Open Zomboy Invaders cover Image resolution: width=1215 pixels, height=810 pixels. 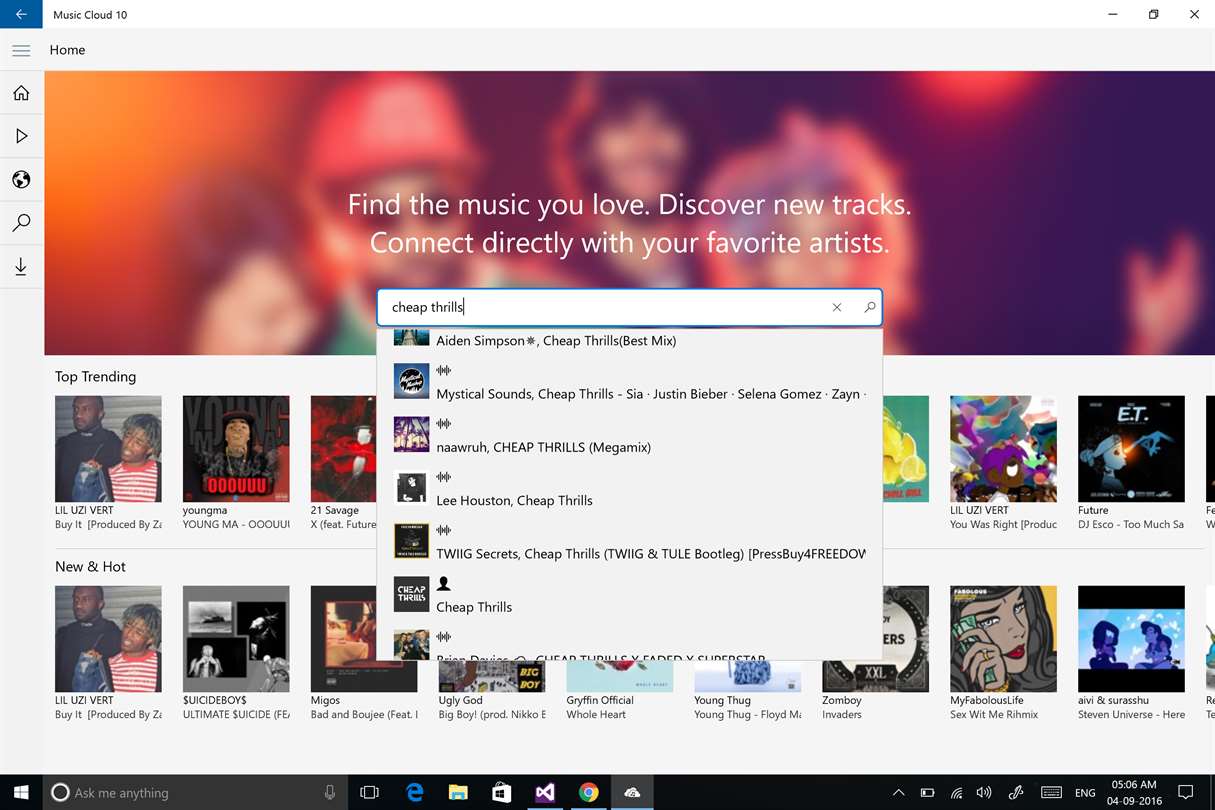875,639
